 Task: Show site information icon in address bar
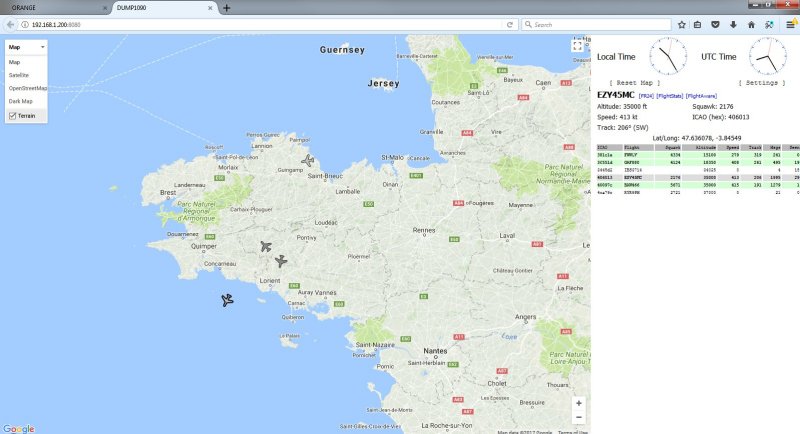[x=24, y=24]
